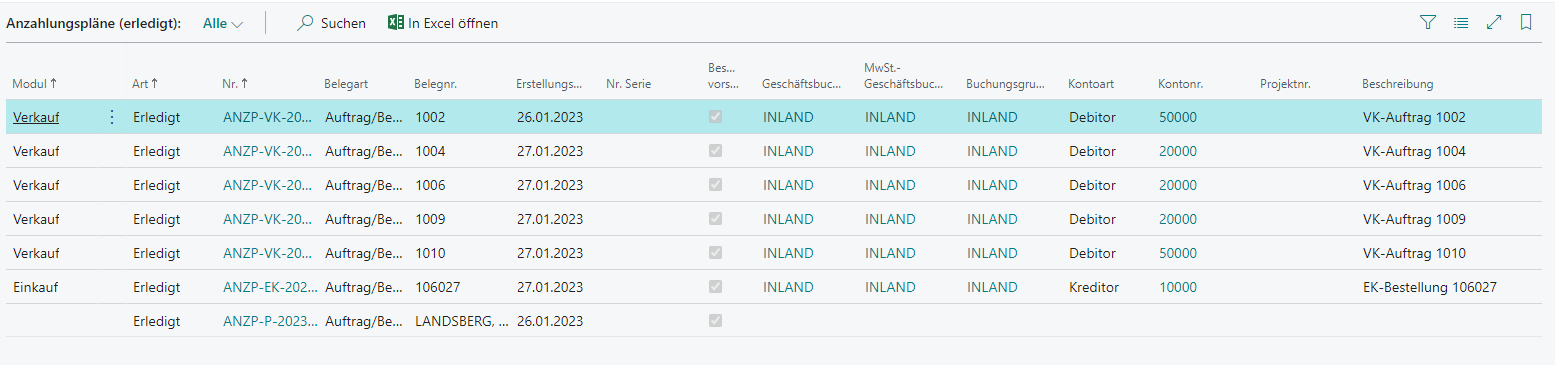Open Nr. column header menu
The image size is (1555, 365).
coord(235,84)
